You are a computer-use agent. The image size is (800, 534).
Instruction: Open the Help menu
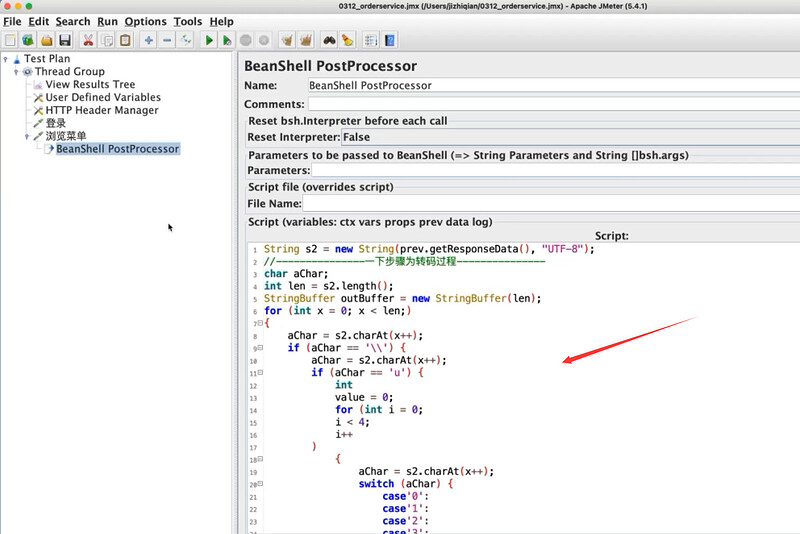[x=221, y=21]
